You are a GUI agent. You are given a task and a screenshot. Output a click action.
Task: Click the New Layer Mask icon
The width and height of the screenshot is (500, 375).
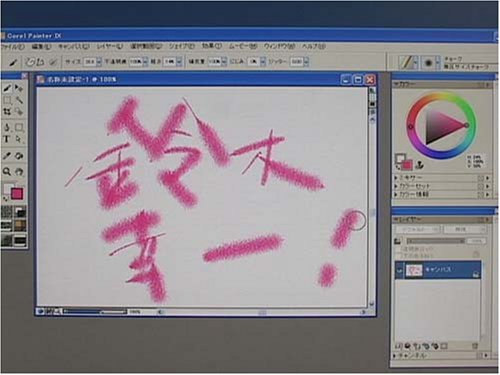click(444, 346)
